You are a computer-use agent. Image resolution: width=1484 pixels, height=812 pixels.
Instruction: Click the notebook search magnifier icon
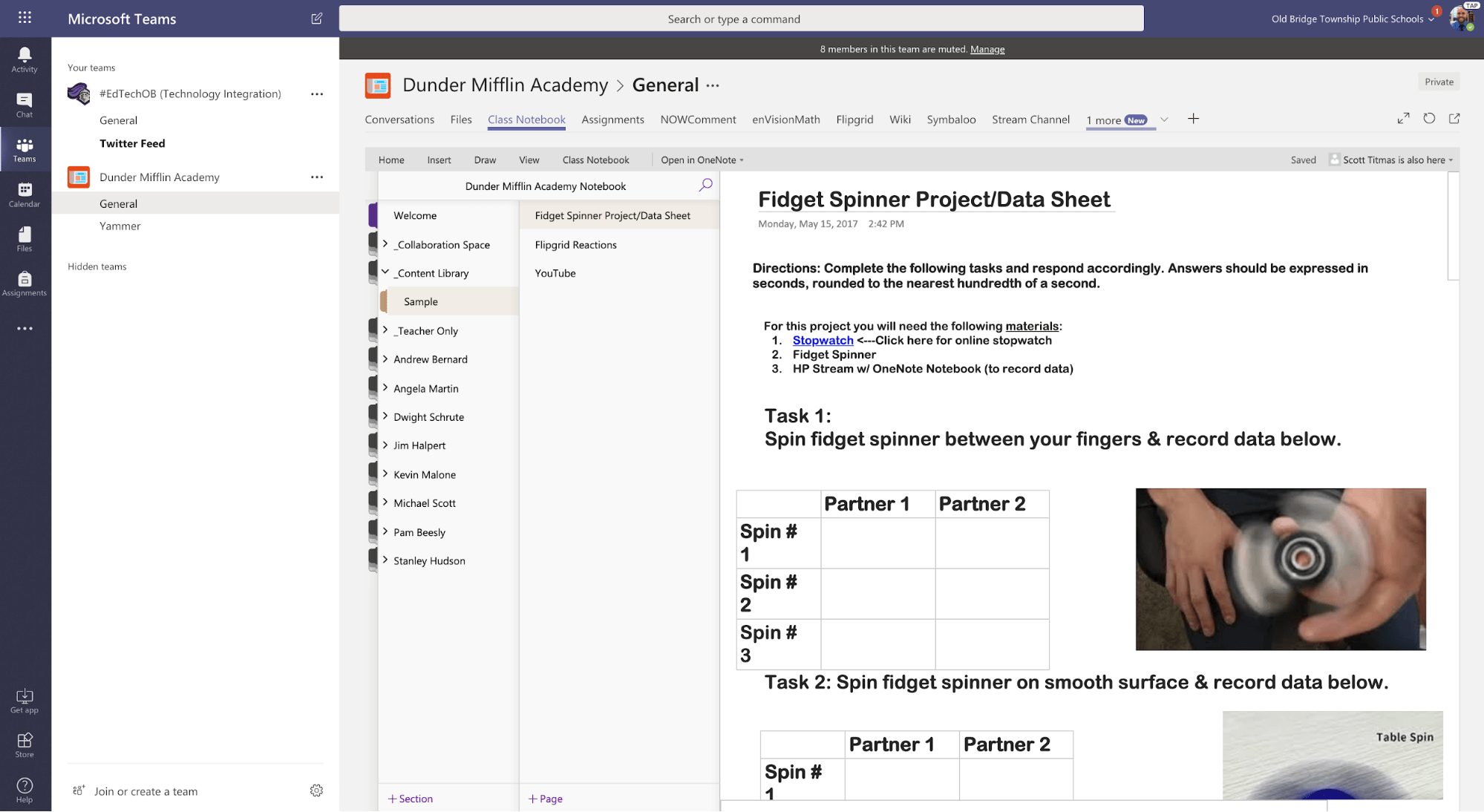pyautogui.click(x=705, y=185)
